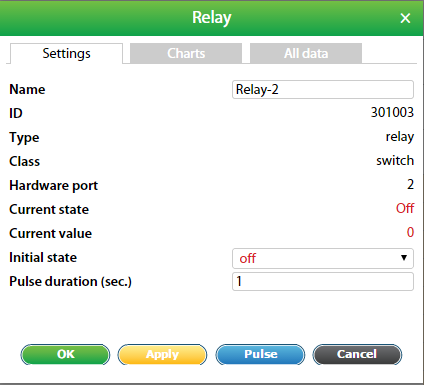
Task: Click the Name field containing Relay-2
Action: point(323,89)
